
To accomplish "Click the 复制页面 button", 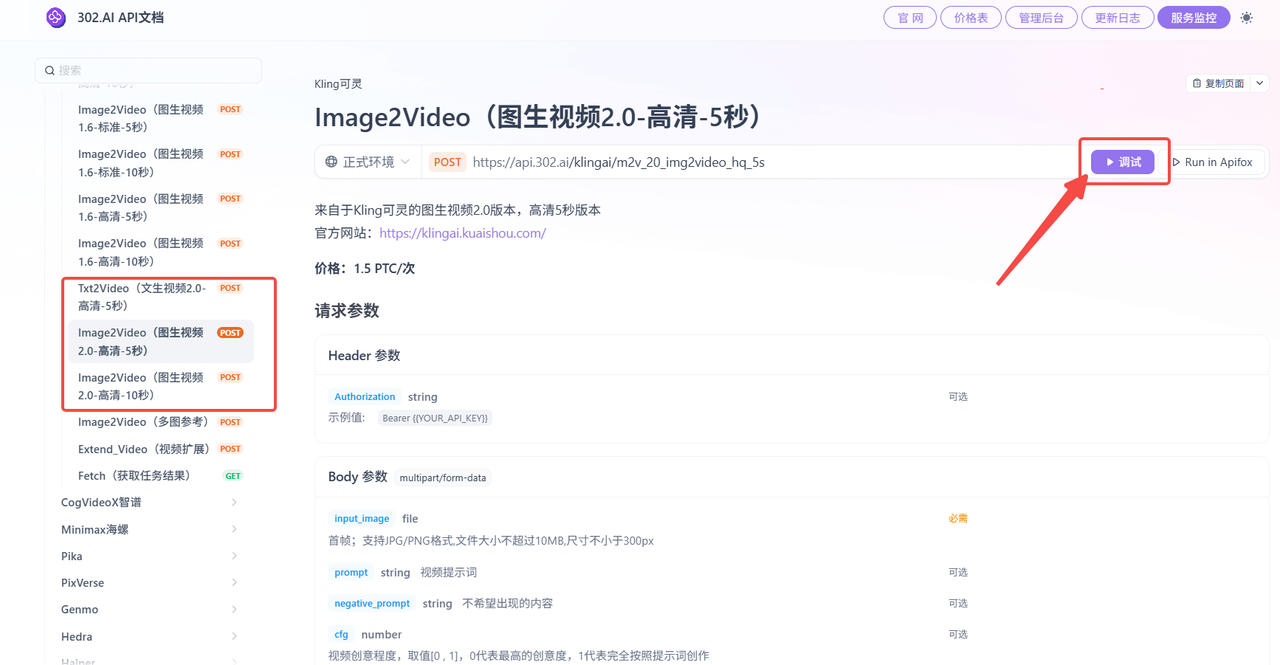I will (1217, 84).
